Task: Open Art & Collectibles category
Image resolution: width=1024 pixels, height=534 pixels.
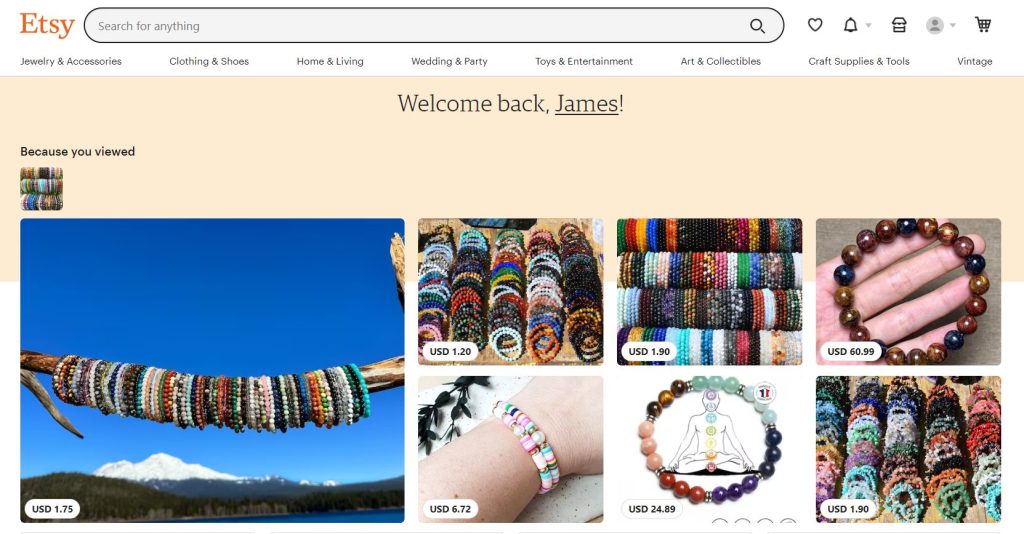Action: tap(720, 61)
